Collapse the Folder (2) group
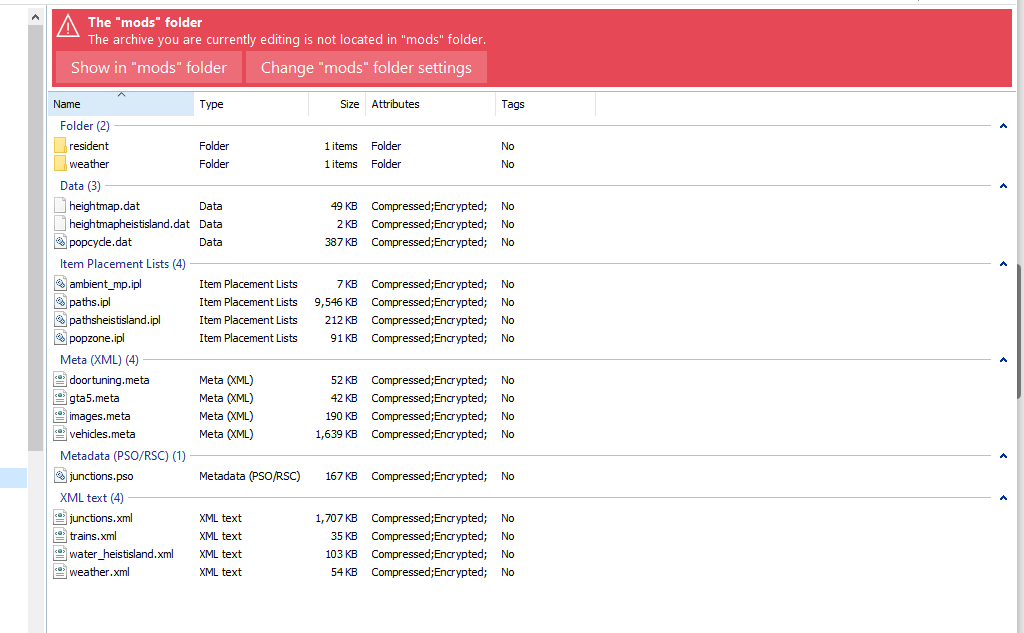The width and height of the screenshot is (1024, 633). tap(1002, 126)
